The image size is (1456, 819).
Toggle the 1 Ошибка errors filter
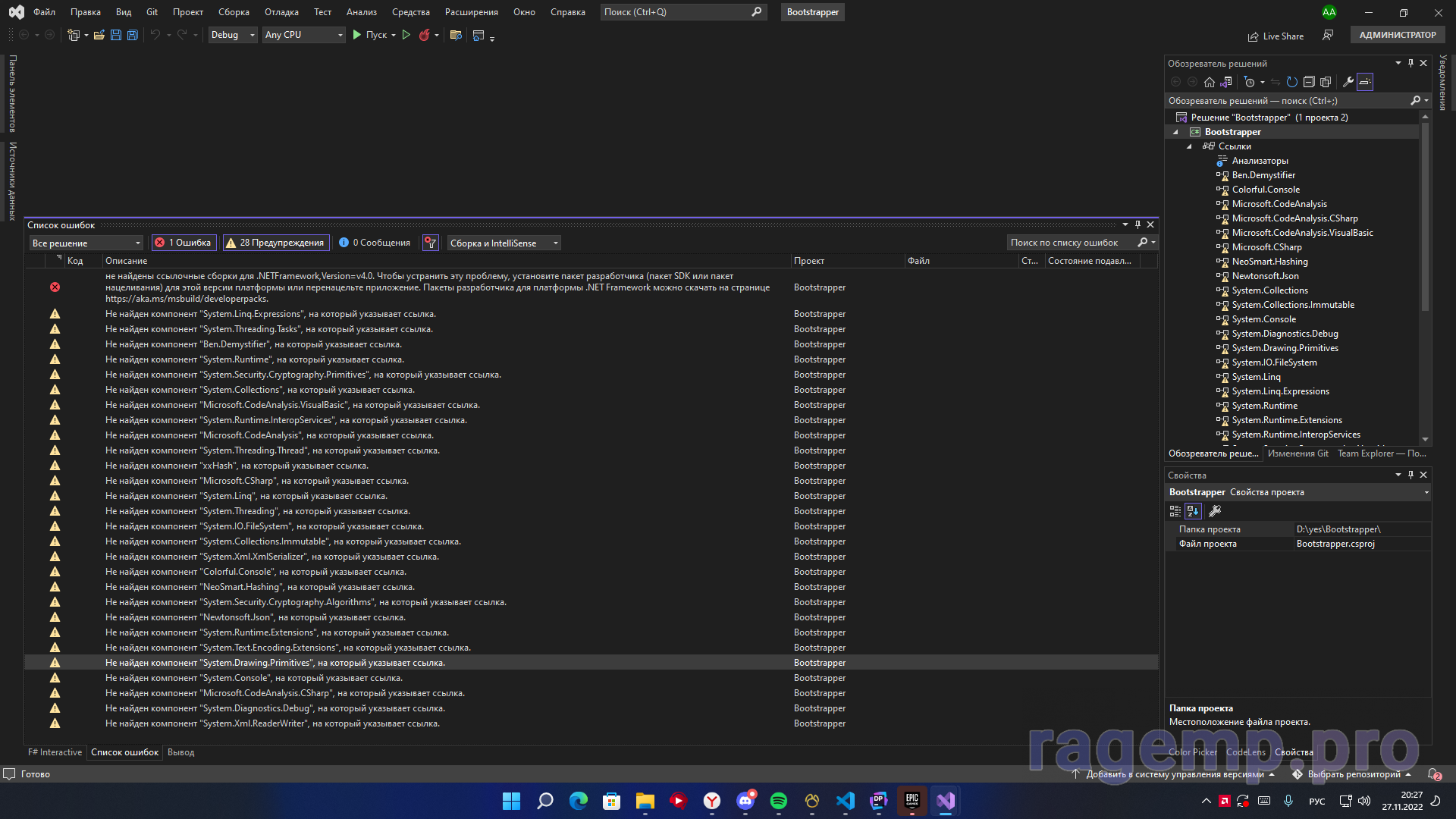point(184,243)
